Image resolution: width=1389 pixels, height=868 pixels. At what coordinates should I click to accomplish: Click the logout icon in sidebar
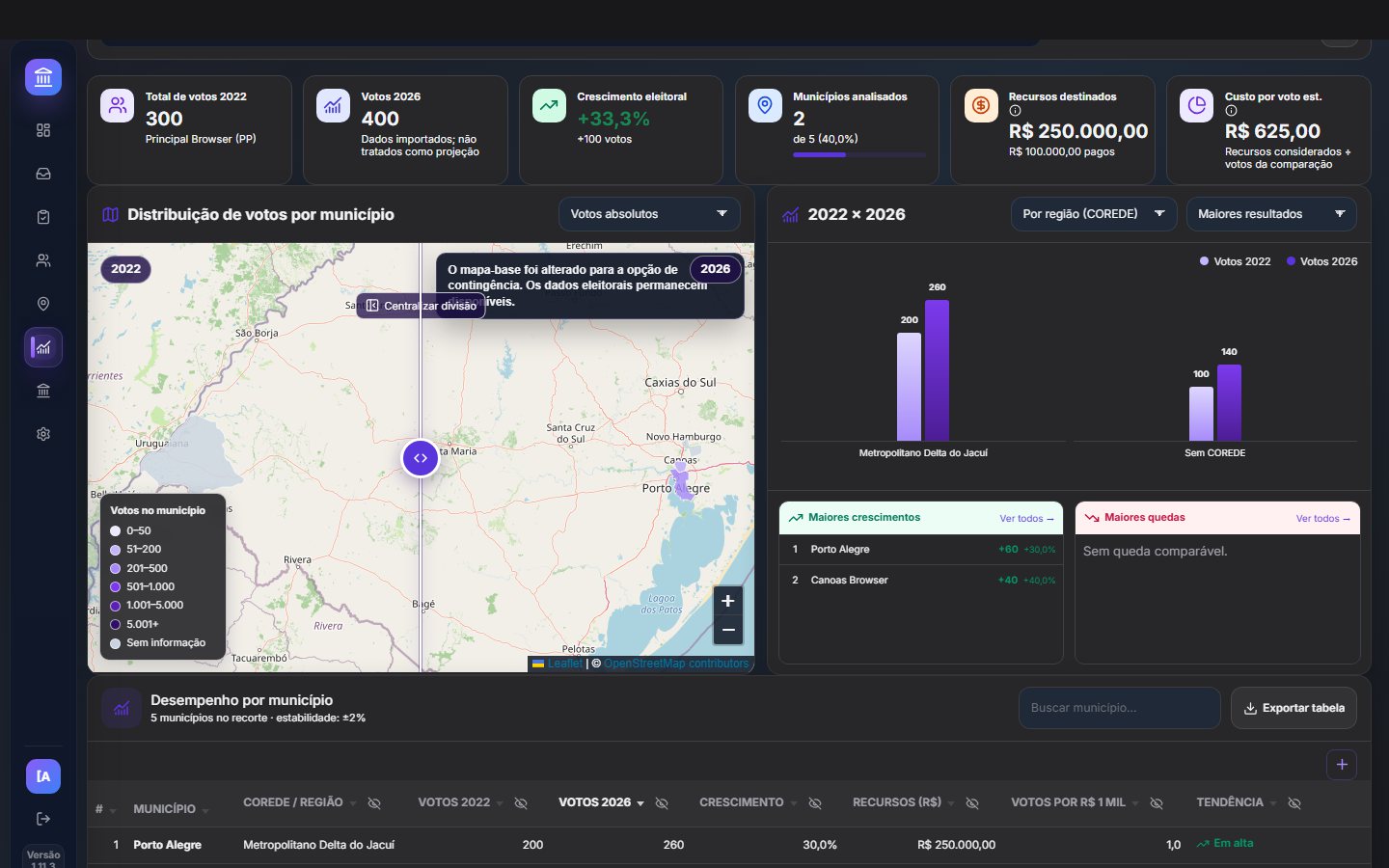click(43, 819)
